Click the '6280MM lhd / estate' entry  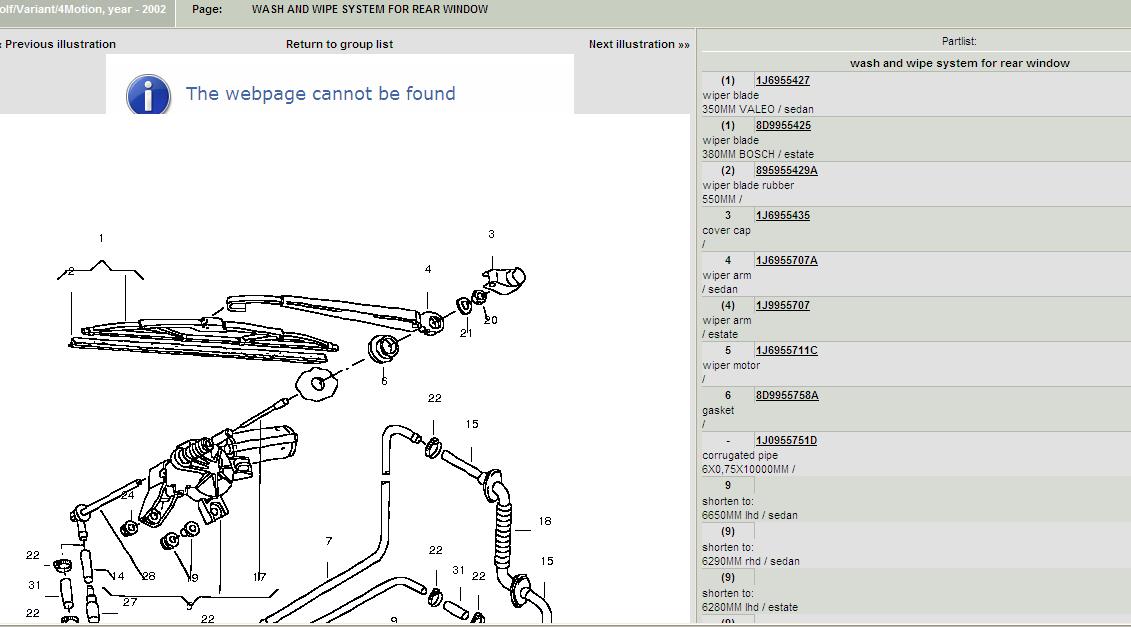click(749, 608)
